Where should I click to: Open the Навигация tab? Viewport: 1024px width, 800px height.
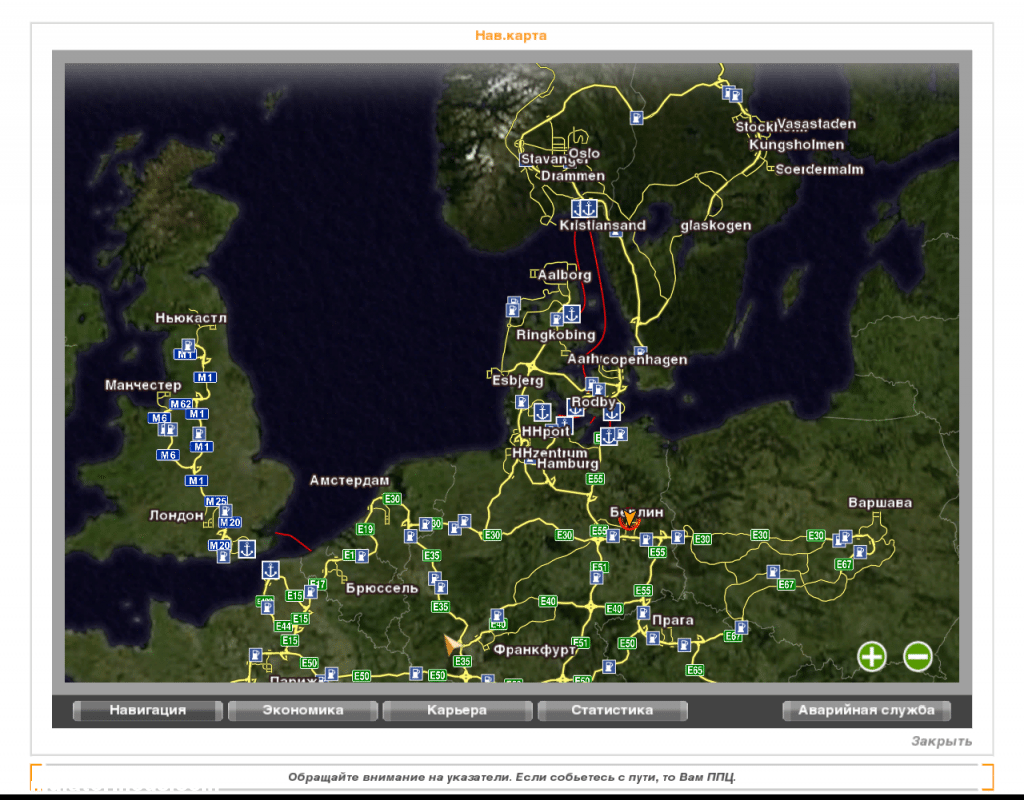(x=148, y=710)
